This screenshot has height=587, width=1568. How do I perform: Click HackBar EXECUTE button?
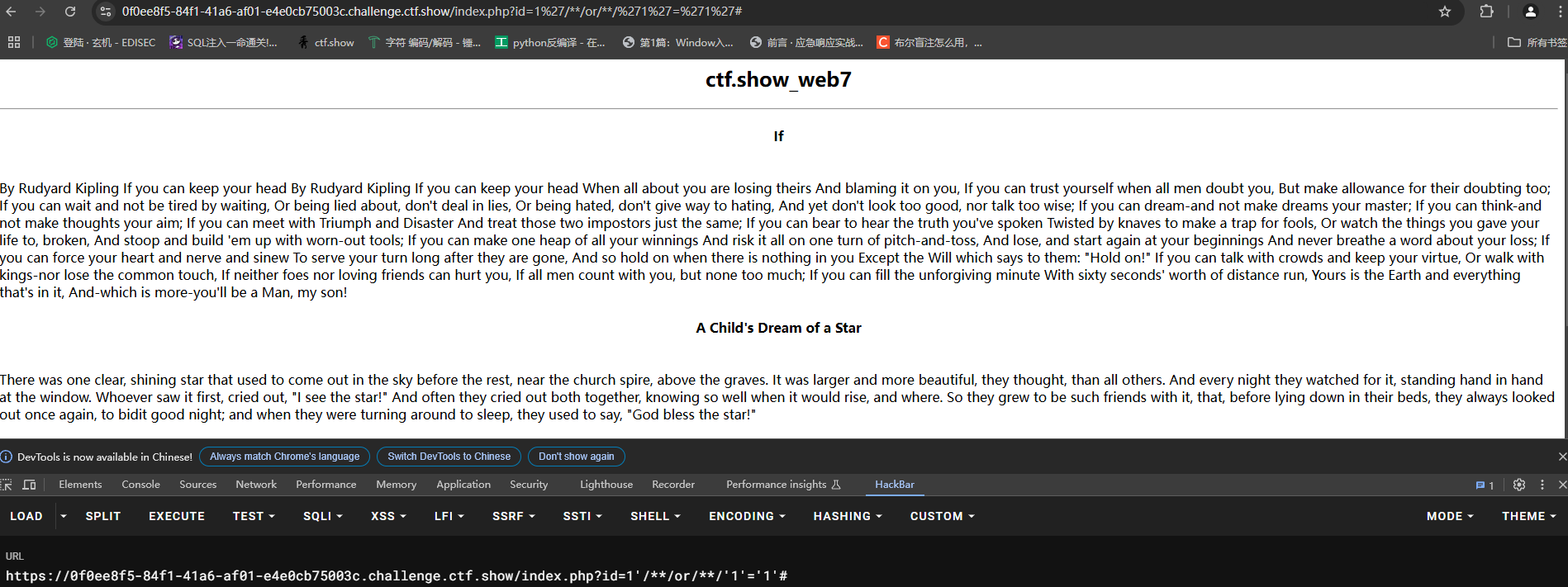click(177, 516)
